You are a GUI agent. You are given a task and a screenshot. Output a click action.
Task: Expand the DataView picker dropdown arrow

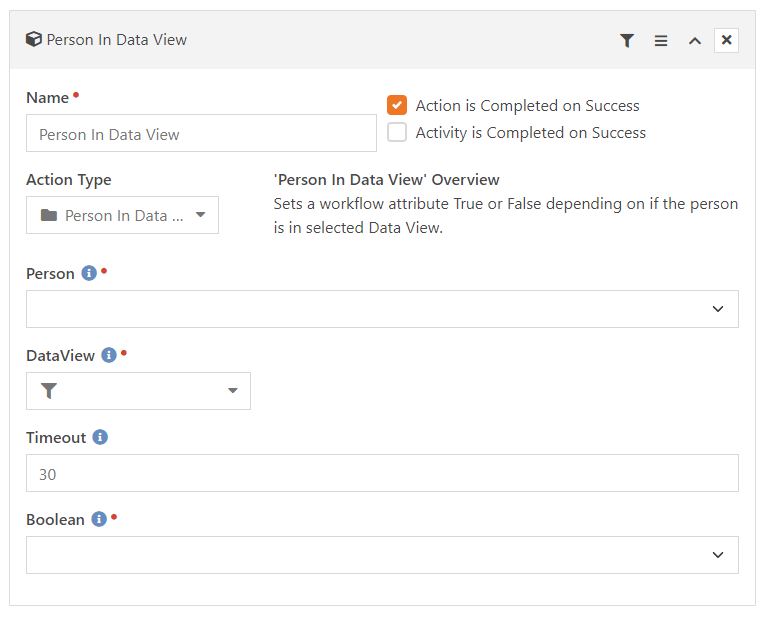233,391
